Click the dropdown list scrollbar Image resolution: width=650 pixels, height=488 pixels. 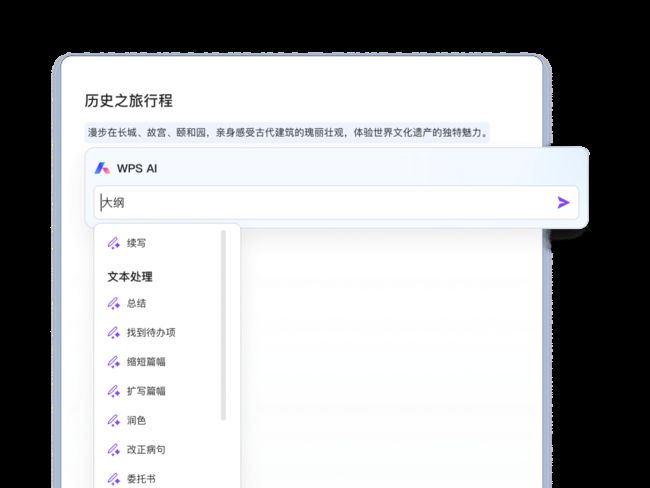point(224,325)
